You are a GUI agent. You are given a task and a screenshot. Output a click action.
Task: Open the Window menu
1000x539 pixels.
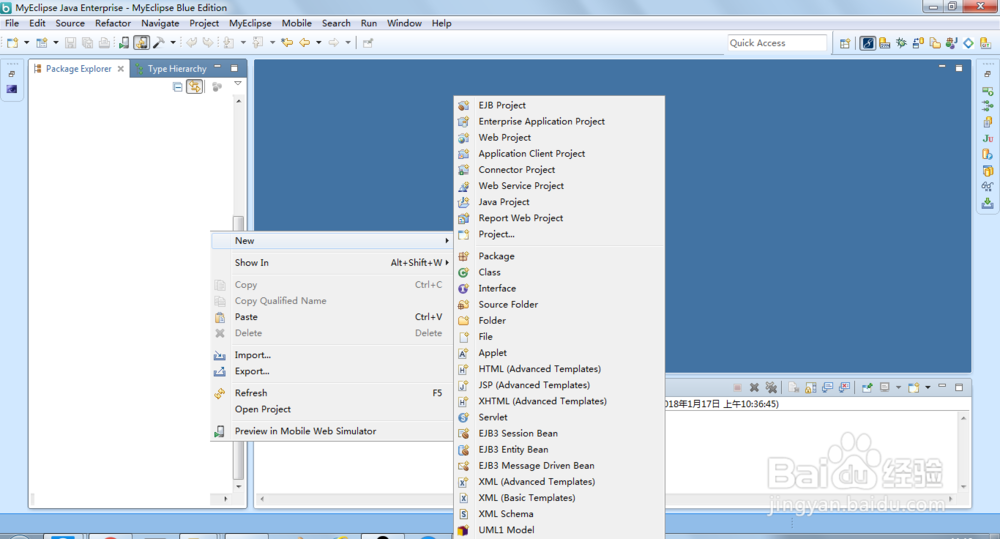pyautogui.click(x=404, y=23)
